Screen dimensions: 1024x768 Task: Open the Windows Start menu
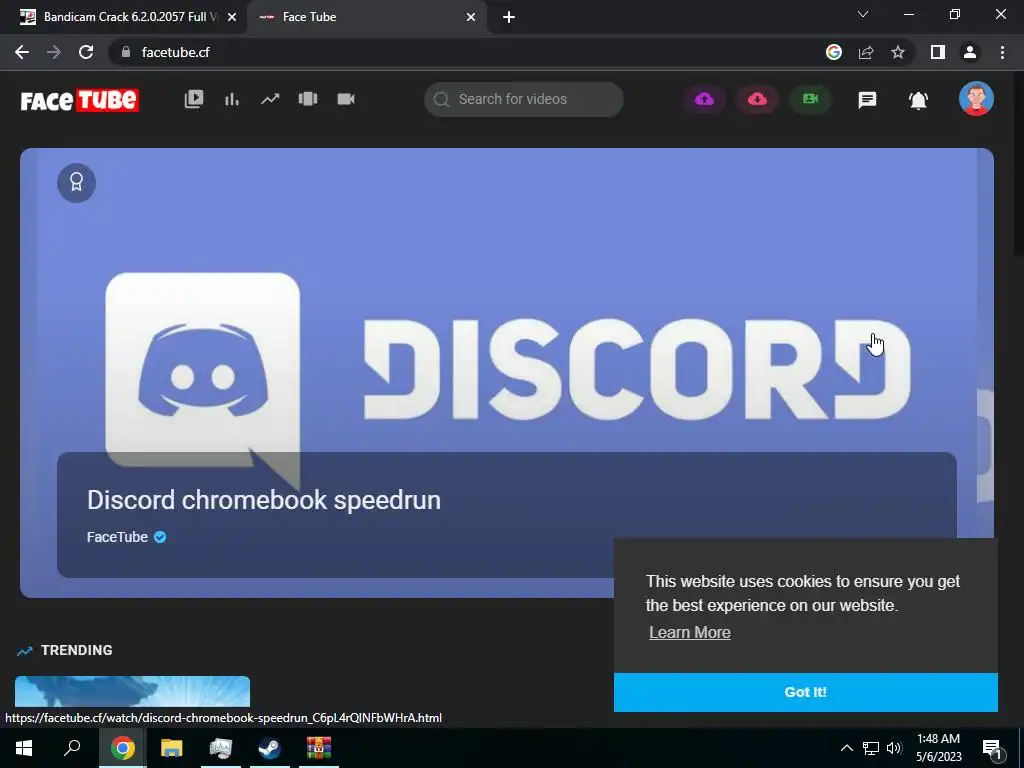(24, 748)
